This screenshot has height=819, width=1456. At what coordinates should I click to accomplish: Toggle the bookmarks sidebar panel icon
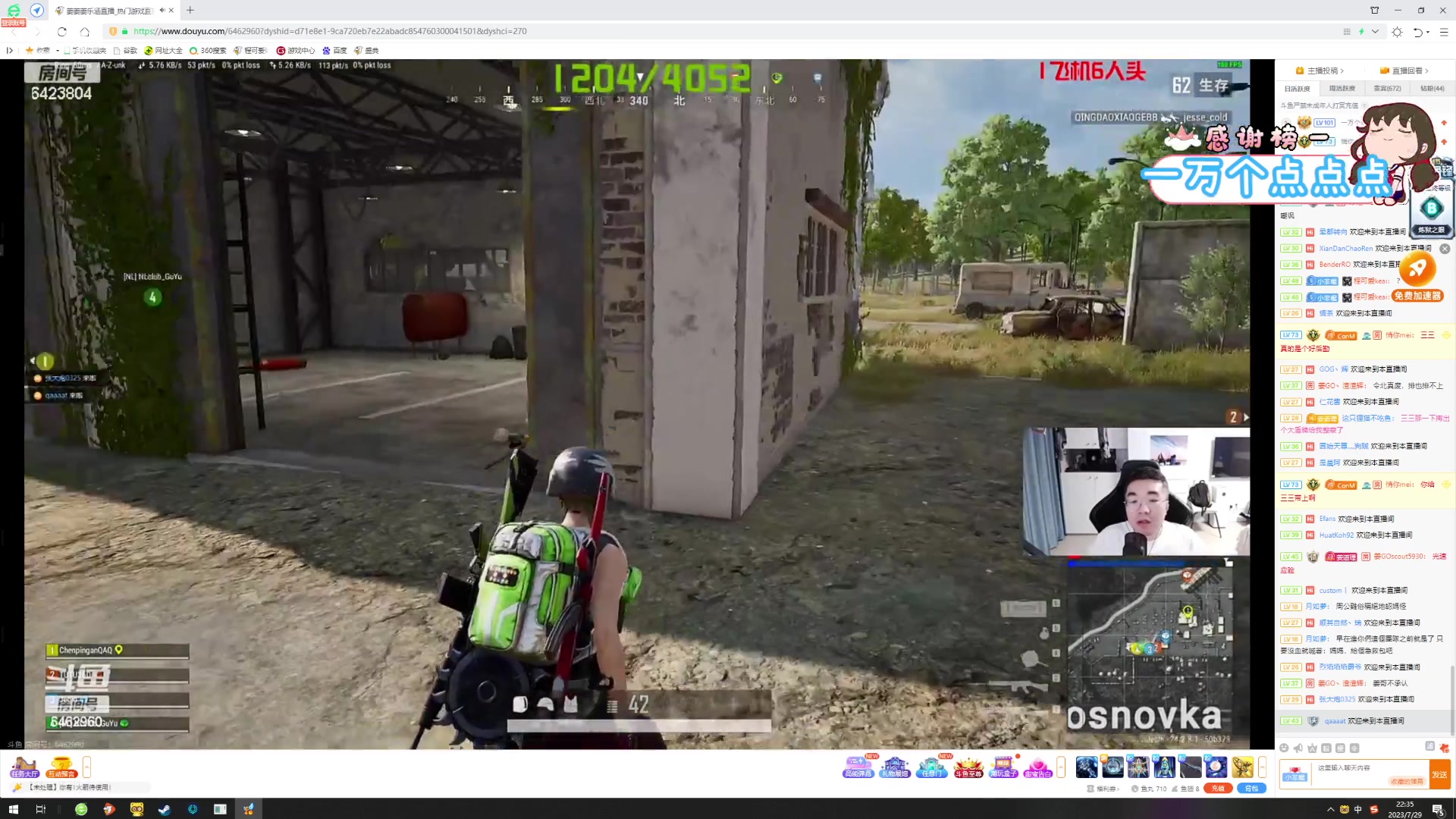click(9, 50)
